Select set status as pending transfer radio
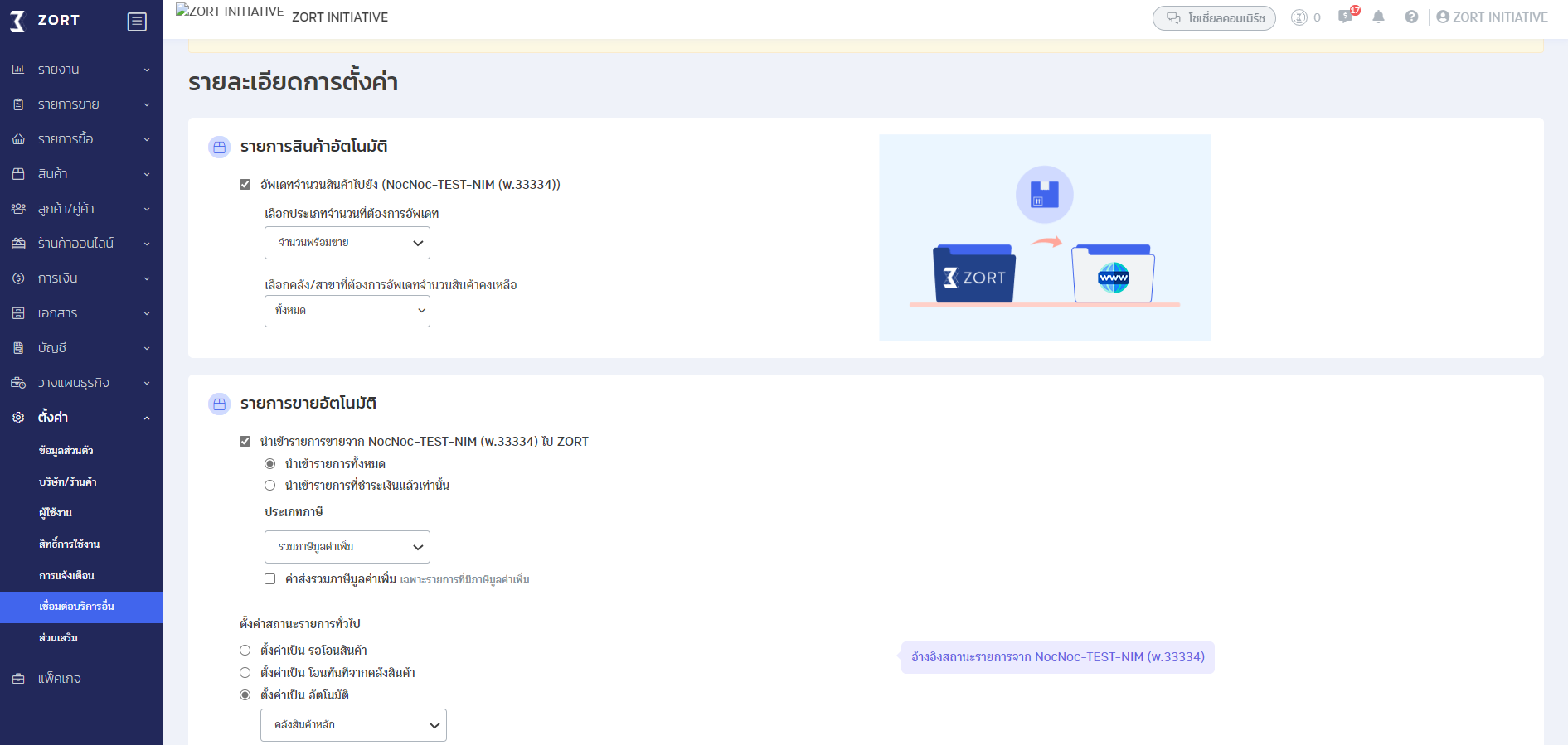This screenshot has width=1568, height=745. (245, 651)
